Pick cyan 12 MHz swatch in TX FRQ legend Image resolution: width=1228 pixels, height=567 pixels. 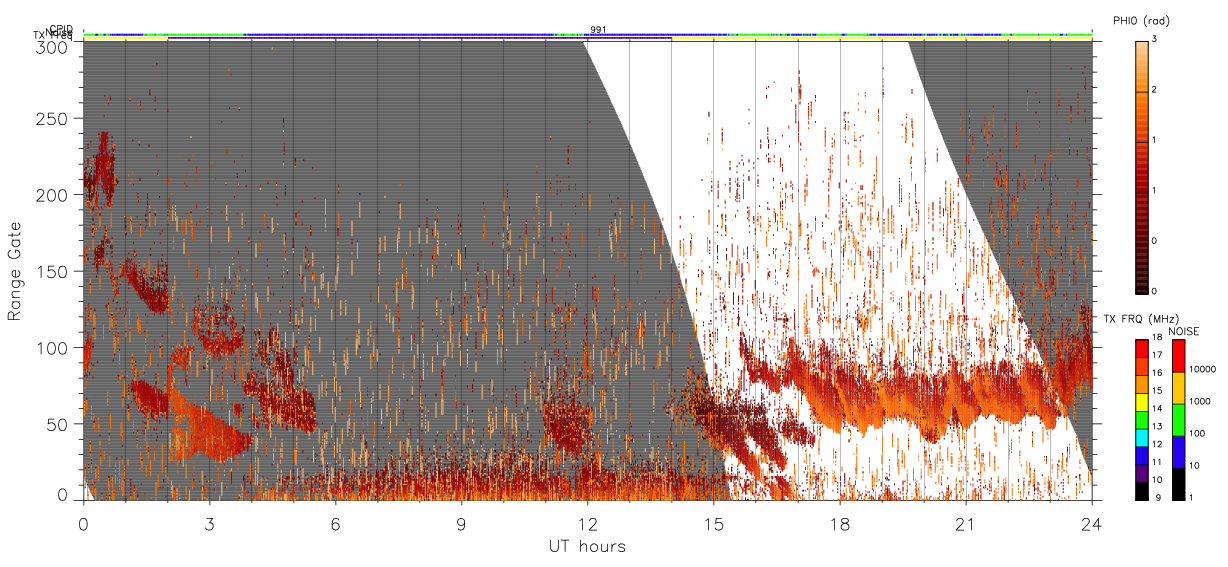1142,438
